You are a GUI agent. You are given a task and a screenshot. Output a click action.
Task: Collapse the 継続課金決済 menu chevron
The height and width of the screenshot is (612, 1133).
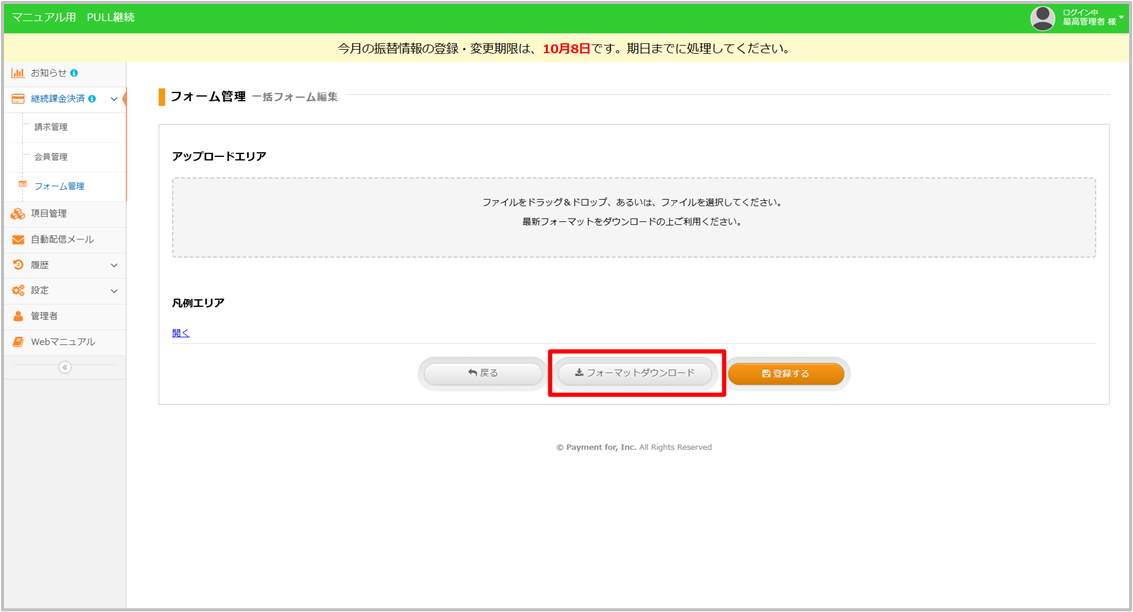114,99
